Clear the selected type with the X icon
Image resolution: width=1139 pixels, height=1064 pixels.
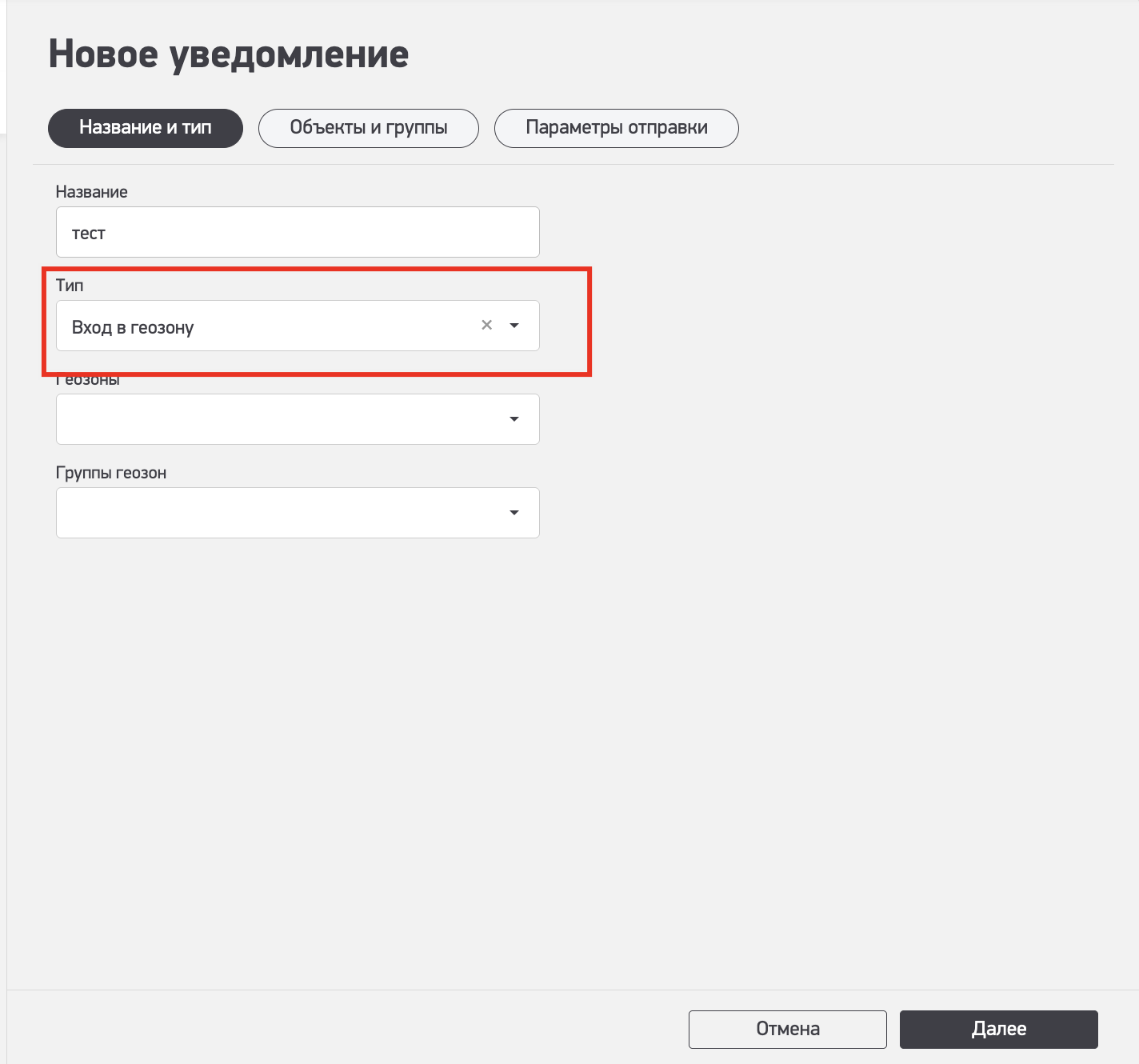pyautogui.click(x=486, y=325)
